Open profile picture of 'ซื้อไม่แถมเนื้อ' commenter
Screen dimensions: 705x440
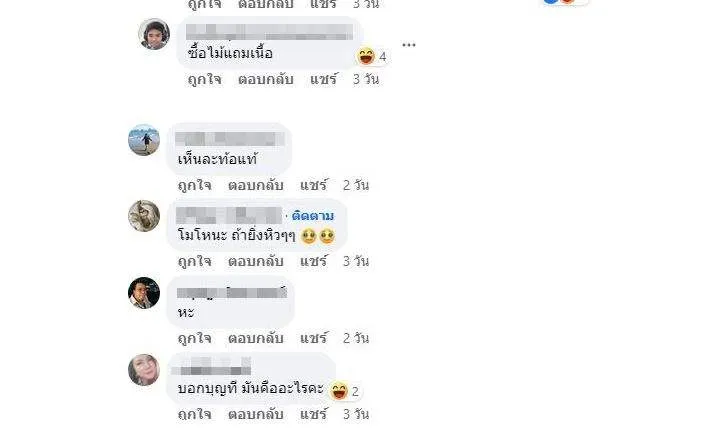(154, 34)
